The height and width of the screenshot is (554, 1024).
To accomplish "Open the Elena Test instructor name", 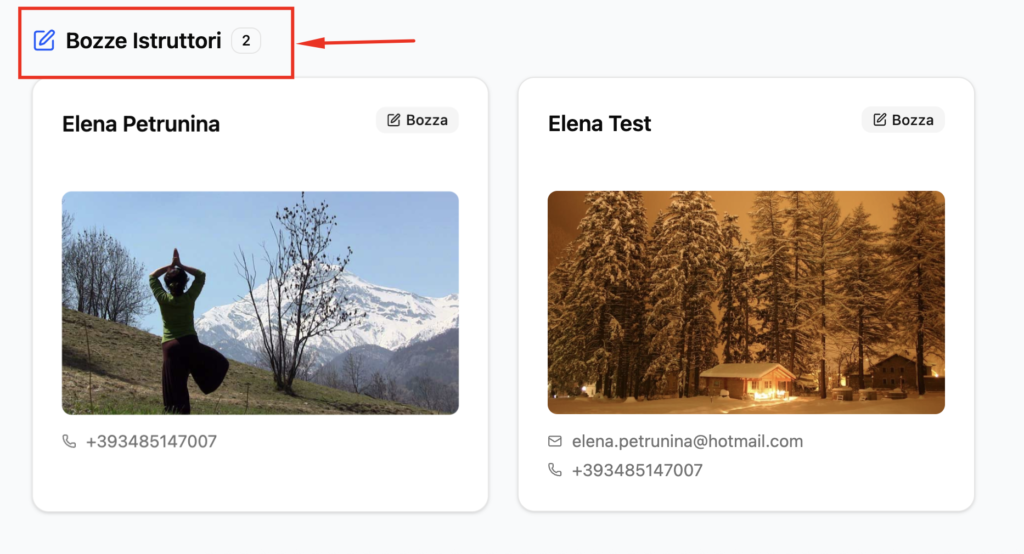I will coord(599,124).
